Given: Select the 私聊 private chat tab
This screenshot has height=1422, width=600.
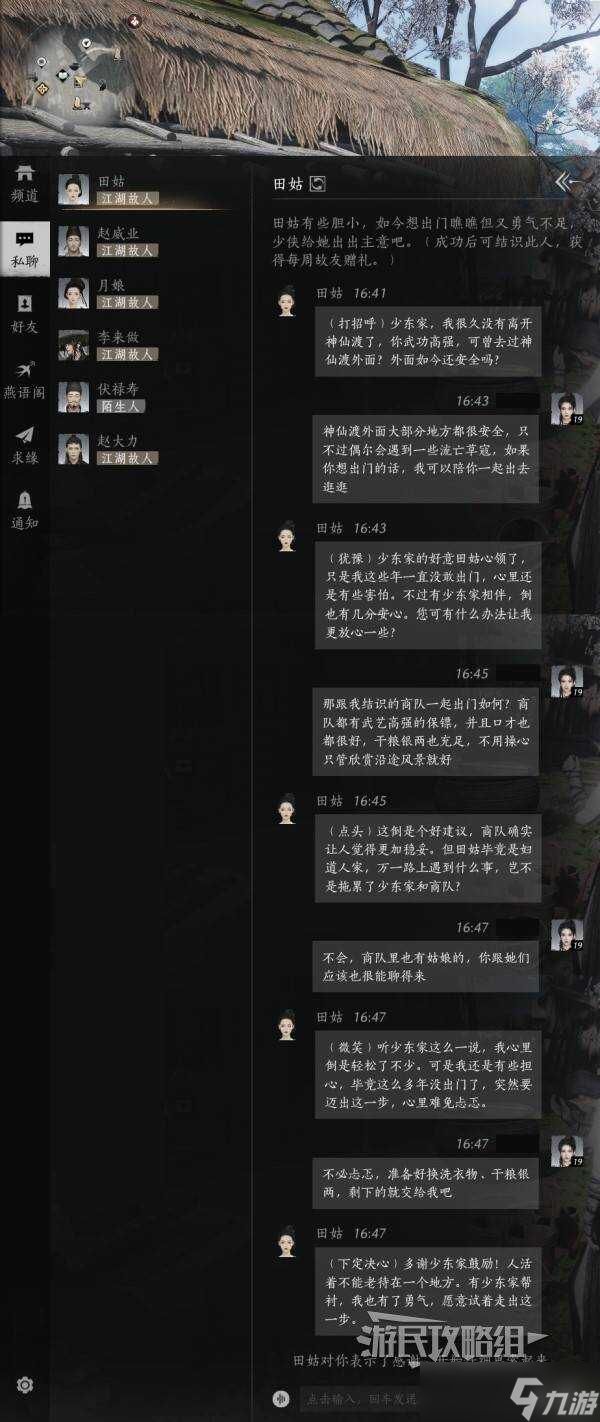Looking at the screenshot, I should (x=24, y=249).
